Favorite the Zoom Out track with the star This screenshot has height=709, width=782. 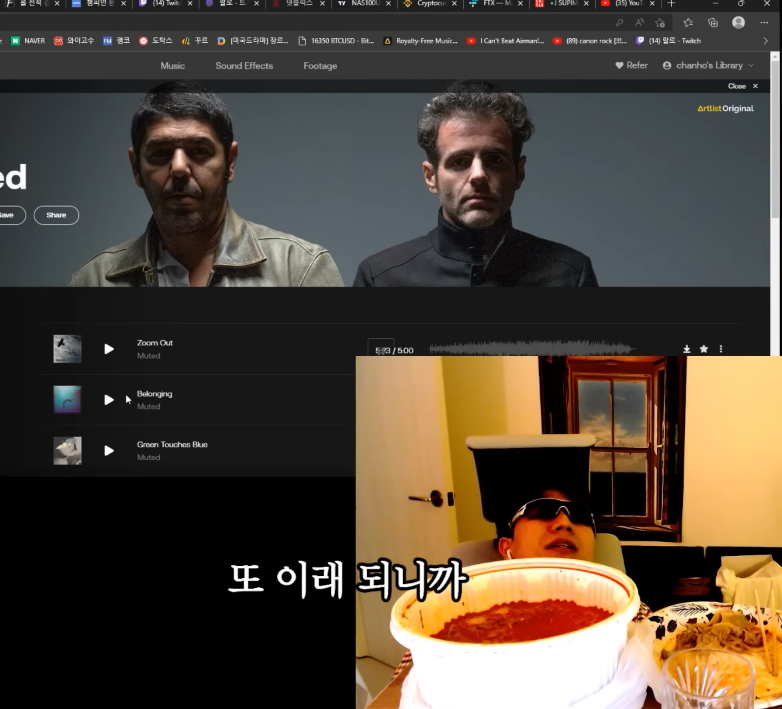[x=704, y=349]
